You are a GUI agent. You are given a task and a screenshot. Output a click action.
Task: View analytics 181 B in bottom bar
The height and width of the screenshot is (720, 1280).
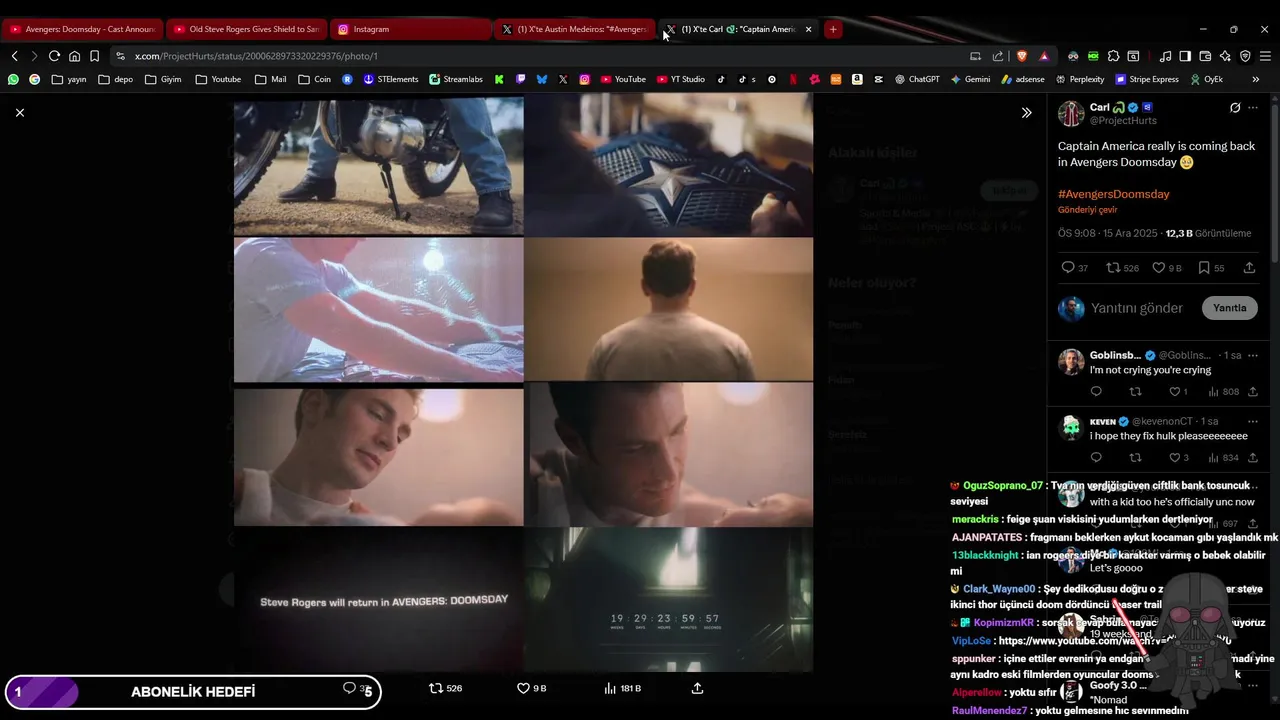(x=623, y=688)
